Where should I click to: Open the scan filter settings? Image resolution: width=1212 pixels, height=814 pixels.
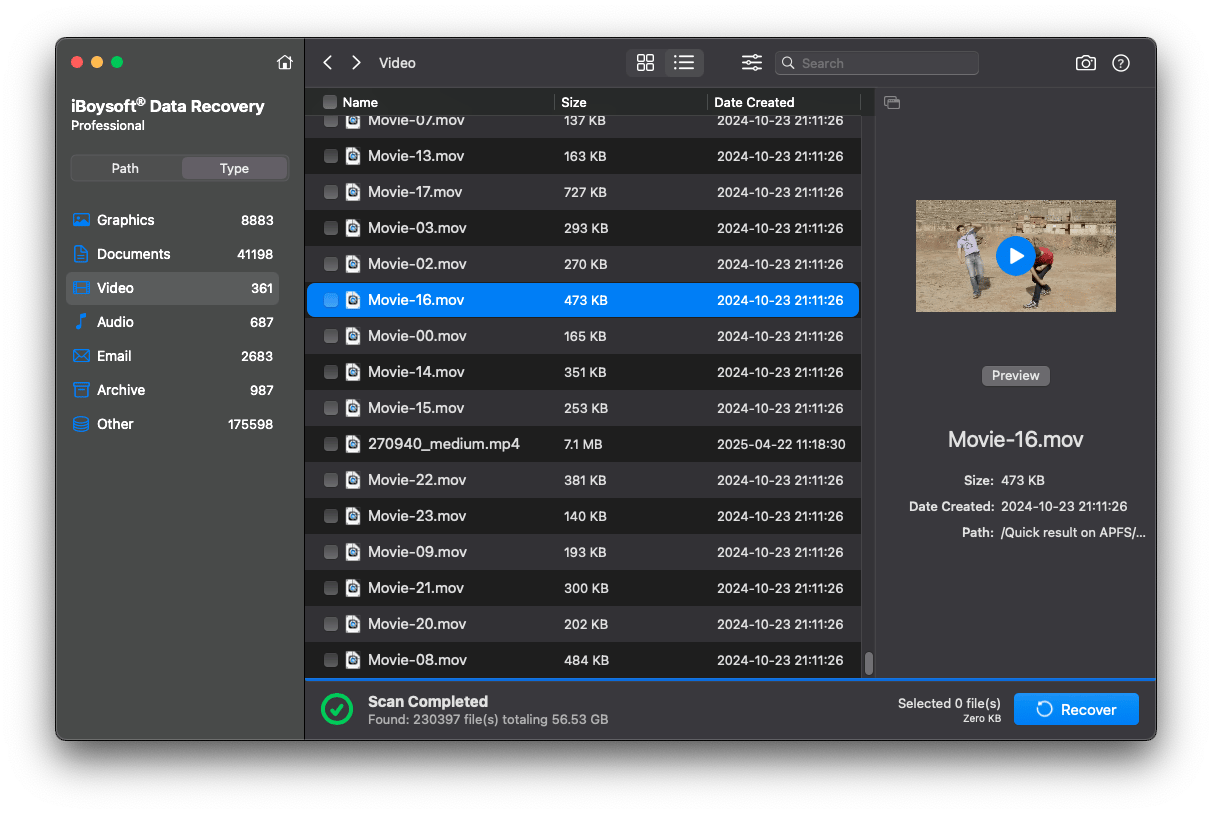pyautogui.click(x=751, y=62)
